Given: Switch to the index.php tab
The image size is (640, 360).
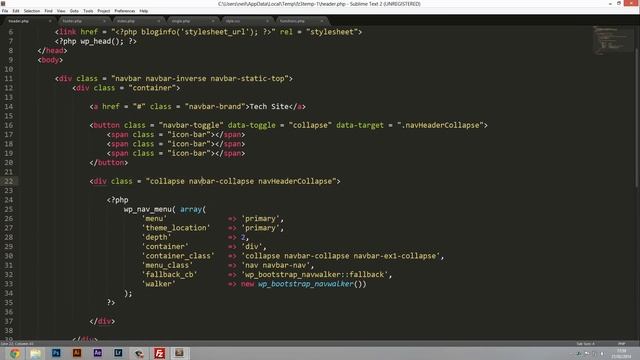Looking at the screenshot, I should [136, 21].
